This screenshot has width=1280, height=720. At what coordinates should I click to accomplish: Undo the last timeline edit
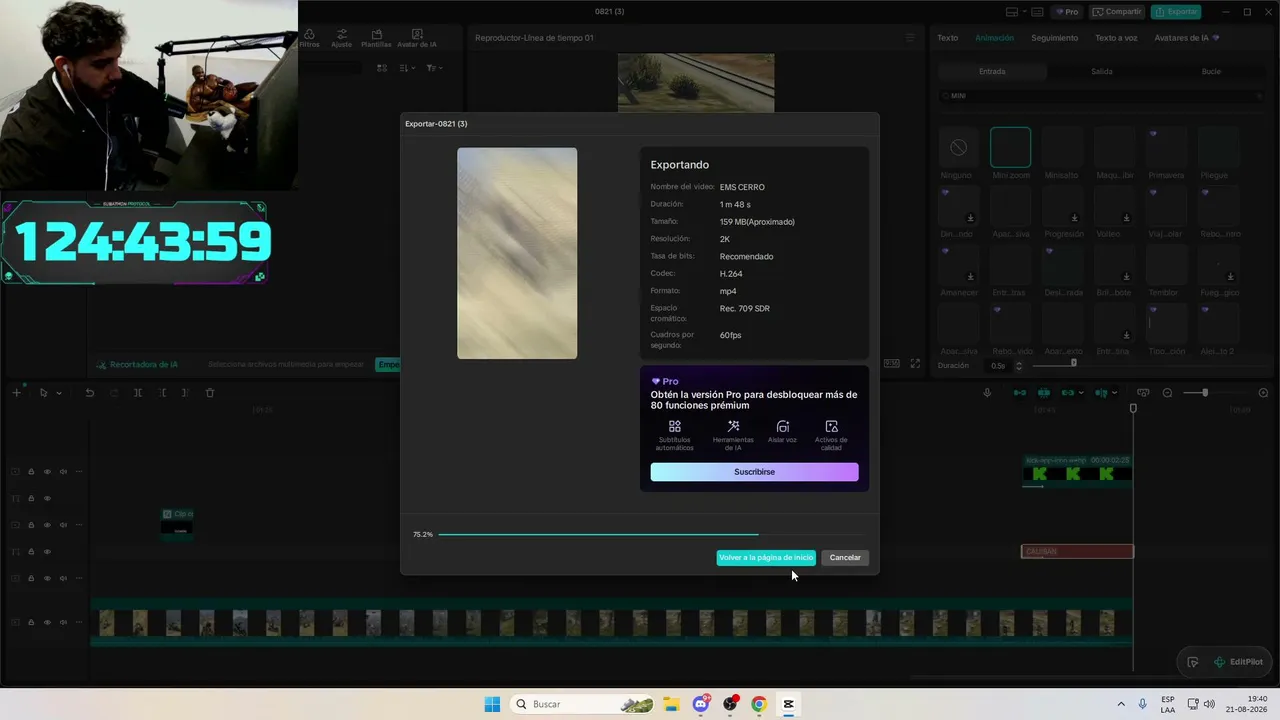89,393
